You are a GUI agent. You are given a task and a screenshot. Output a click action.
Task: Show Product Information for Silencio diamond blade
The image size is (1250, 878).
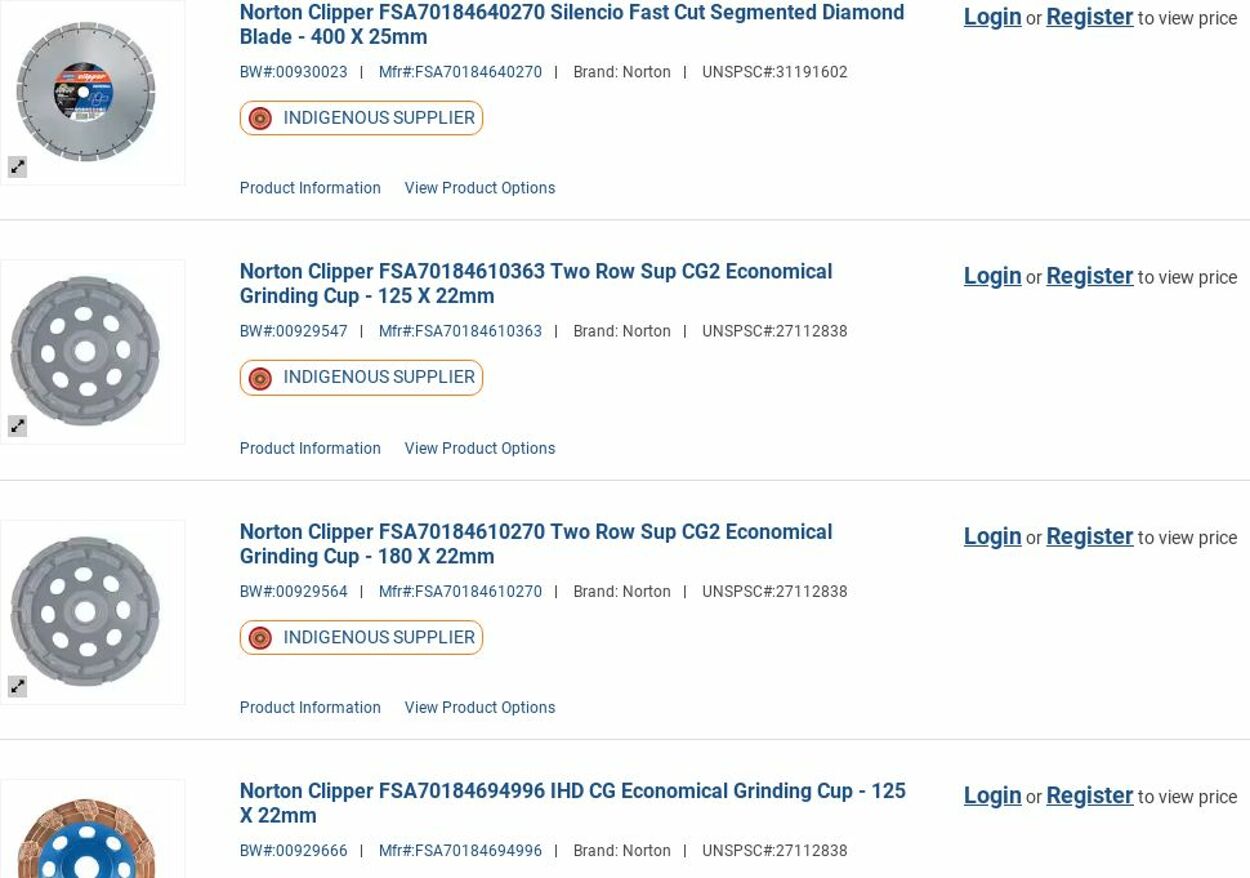(310, 188)
